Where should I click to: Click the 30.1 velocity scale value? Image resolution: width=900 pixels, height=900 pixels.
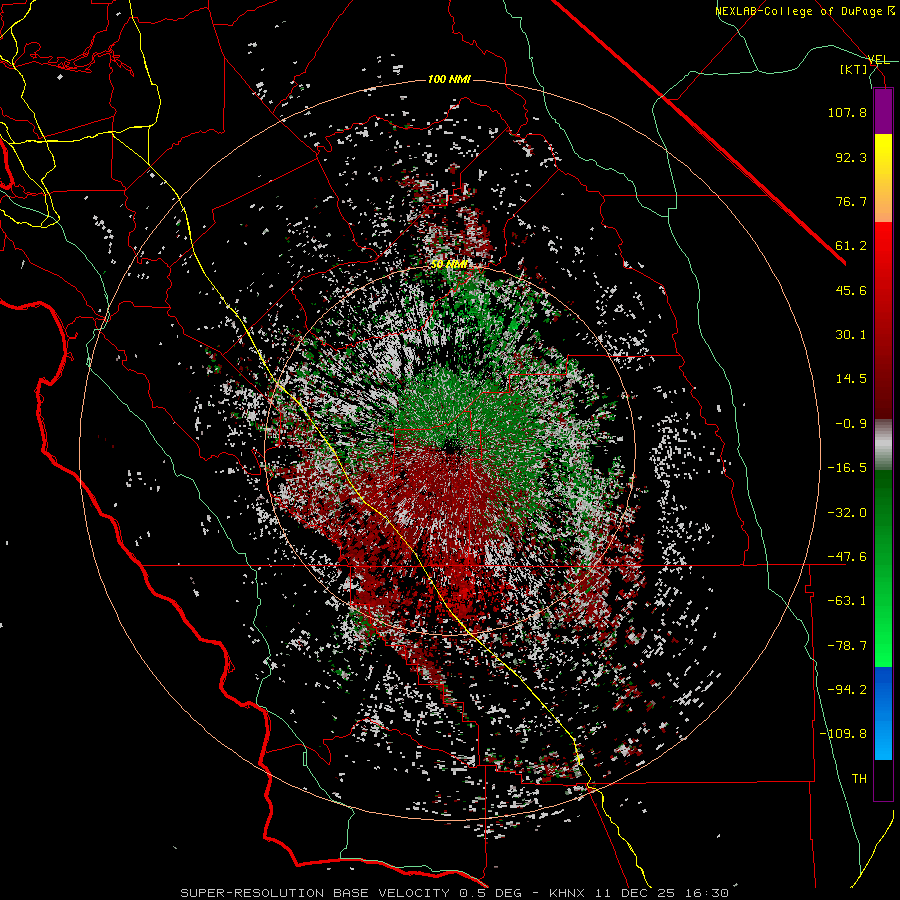(x=851, y=335)
